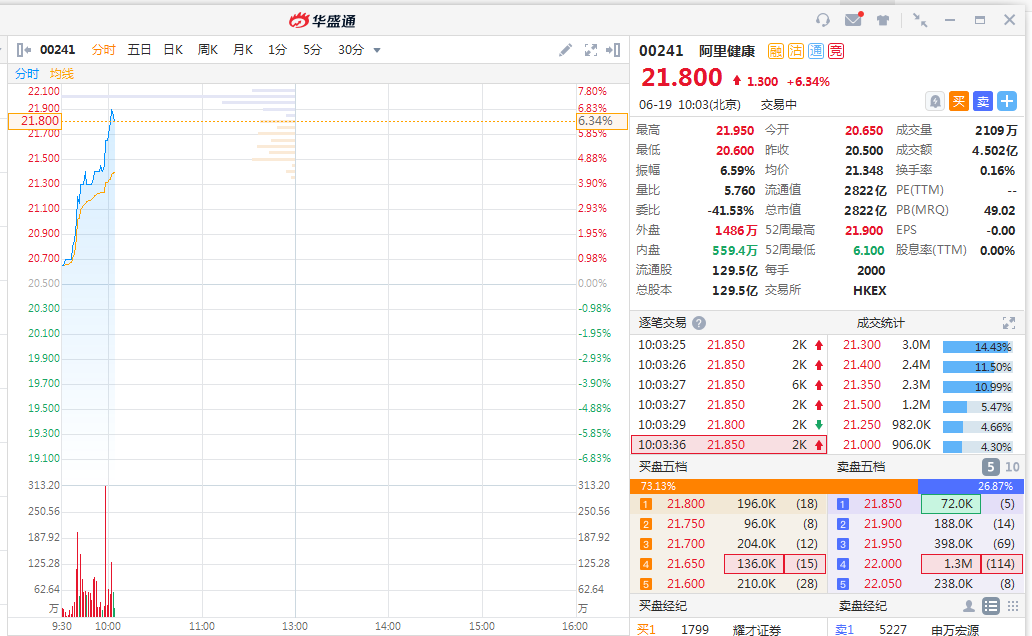Switch to the 日K chart tab
Screen dimensions: 1032x636
[173, 50]
